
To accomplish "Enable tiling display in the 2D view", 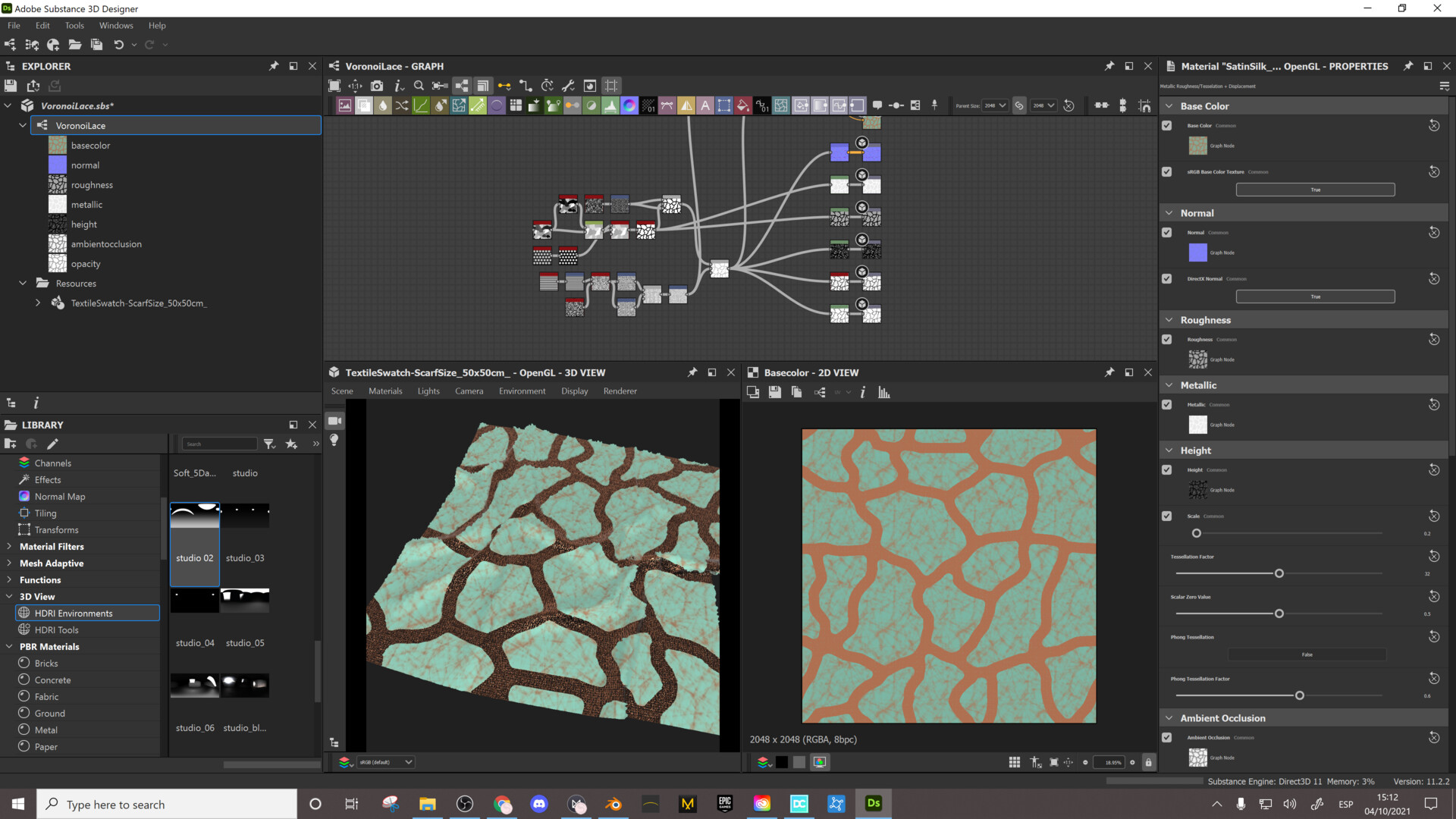I will [1015, 762].
